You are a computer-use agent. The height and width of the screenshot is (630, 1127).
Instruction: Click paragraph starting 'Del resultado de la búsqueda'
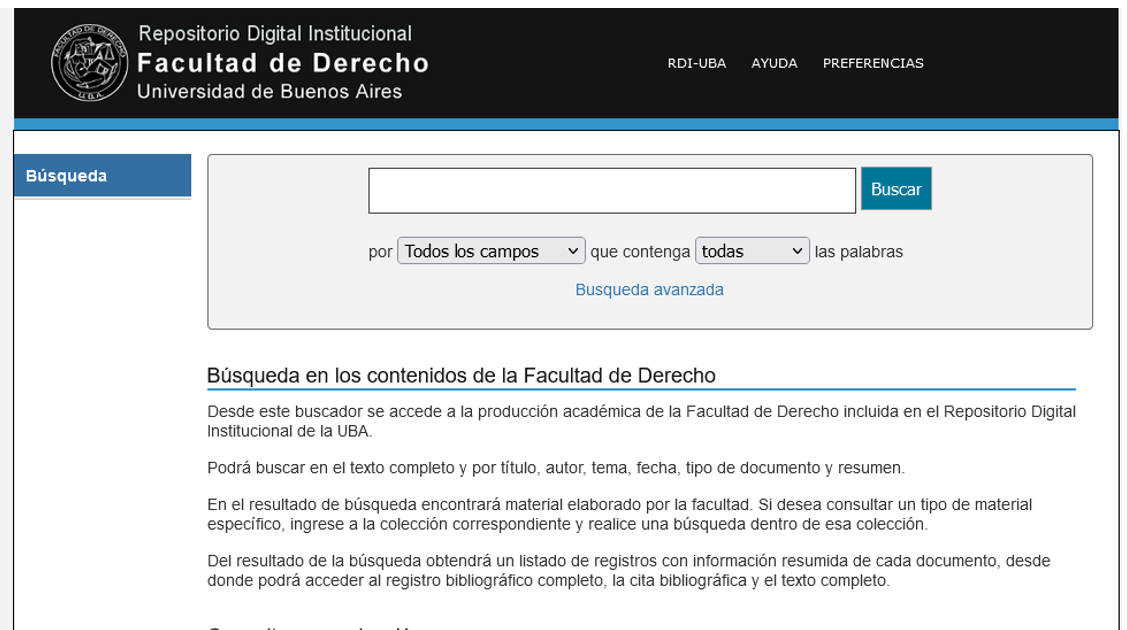pyautogui.click(x=629, y=570)
